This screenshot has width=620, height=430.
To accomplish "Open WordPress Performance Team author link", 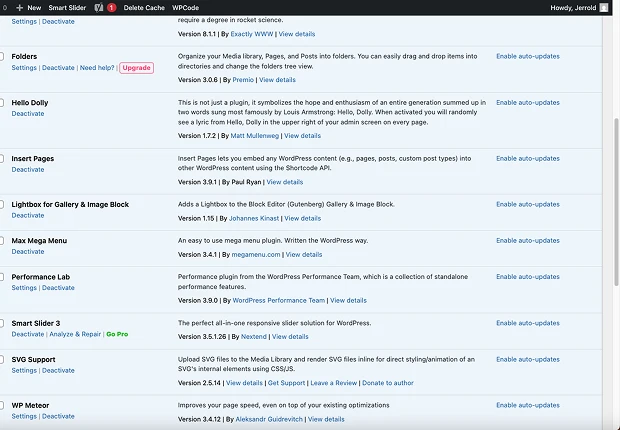I will pos(279,300).
